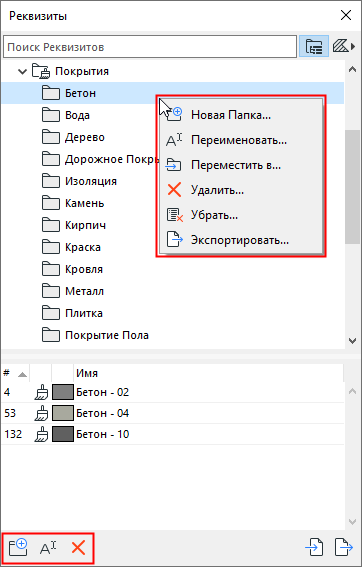This screenshot has height=567, width=362.
Task: Select Бетон - 10 surface
Action: coord(173,434)
